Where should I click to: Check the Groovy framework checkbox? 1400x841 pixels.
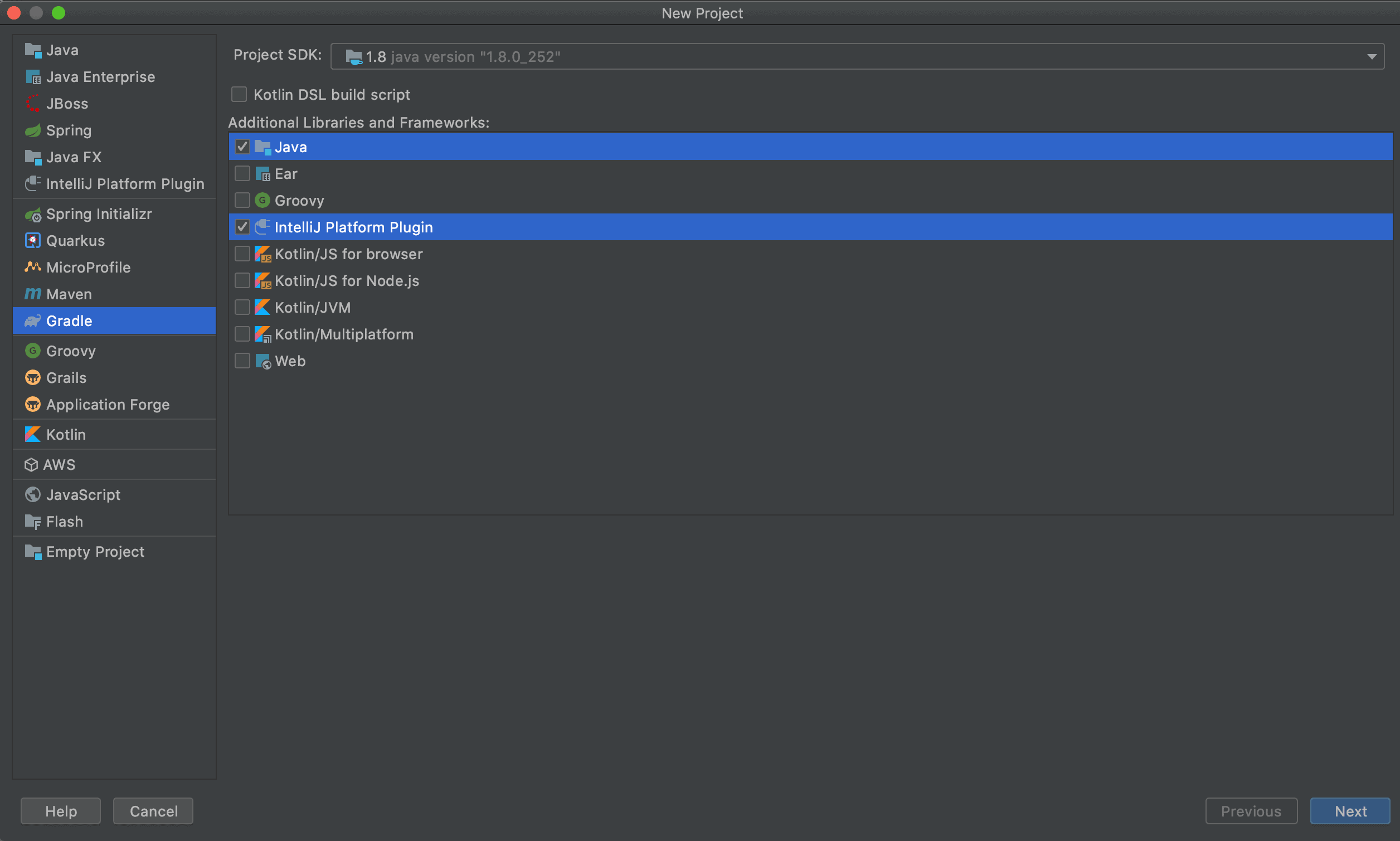tap(242, 200)
